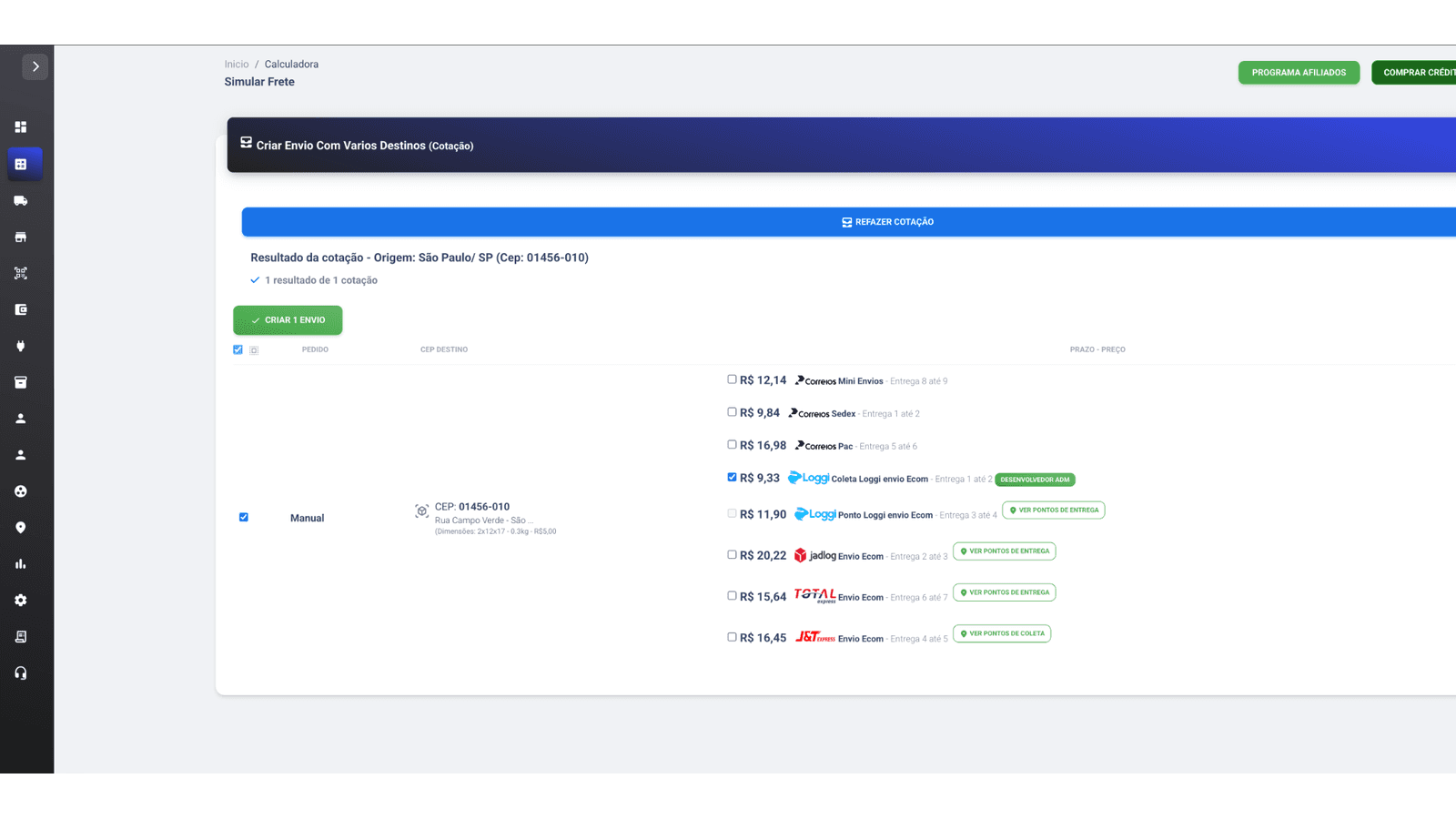This screenshot has height=819, width=1456.
Task: Click the package scan icon beside CEP 01456-010
Action: (421, 511)
